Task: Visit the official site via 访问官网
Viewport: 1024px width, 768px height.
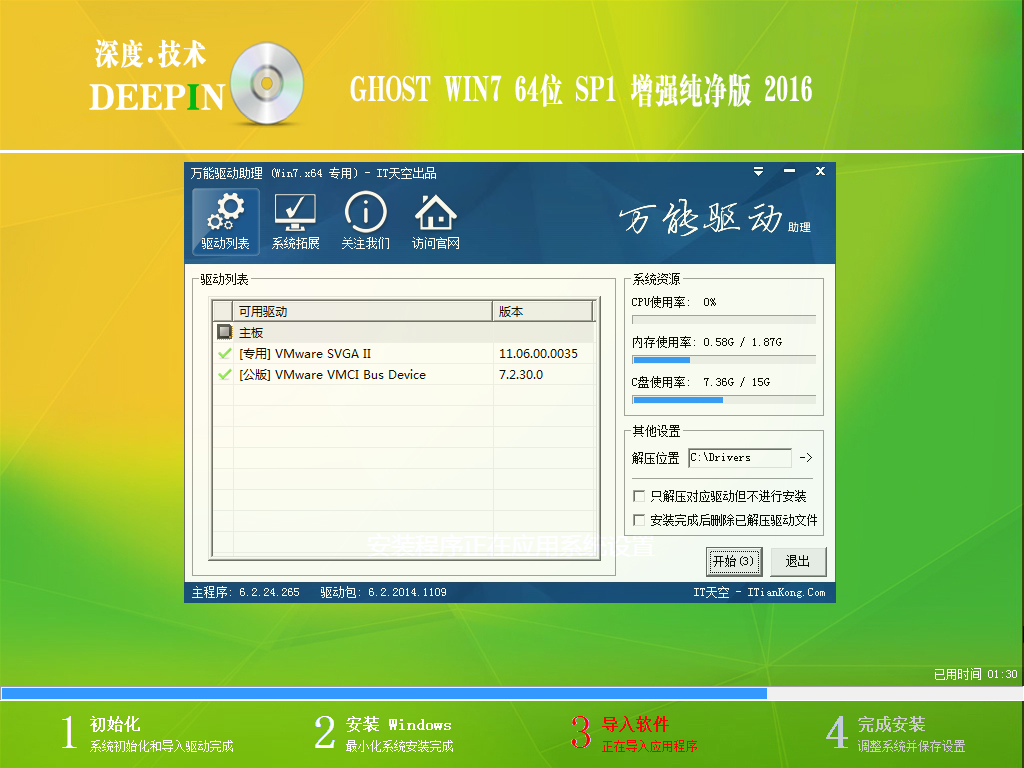Action: [x=436, y=221]
